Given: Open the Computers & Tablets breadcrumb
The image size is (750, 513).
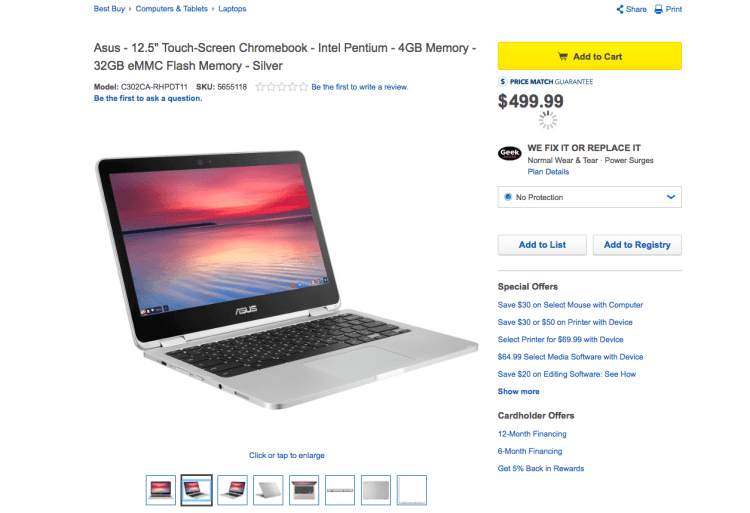Looking at the screenshot, I should (172, 9).
